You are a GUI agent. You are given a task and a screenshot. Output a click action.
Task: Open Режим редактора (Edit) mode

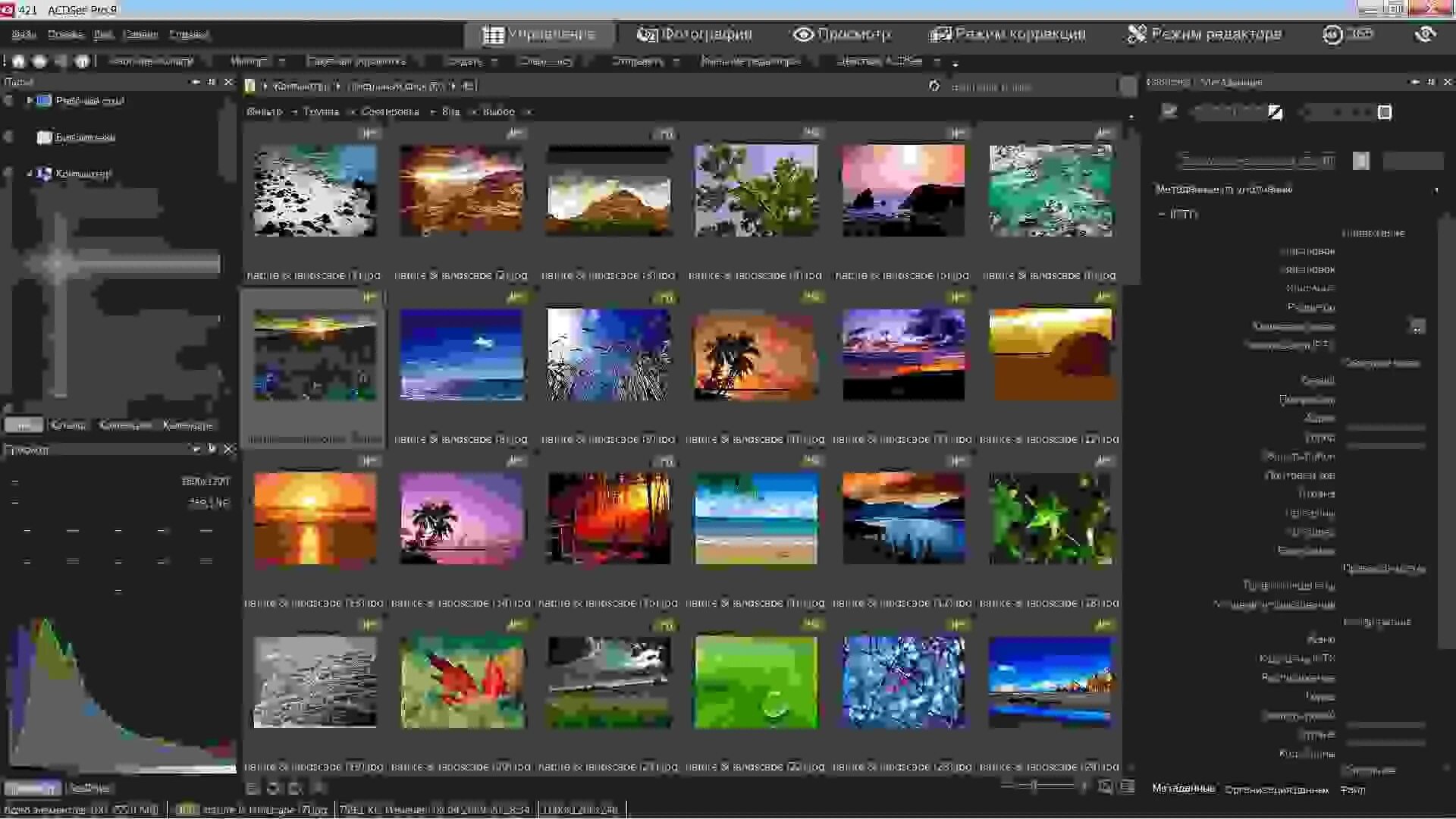pos(1204,34)
